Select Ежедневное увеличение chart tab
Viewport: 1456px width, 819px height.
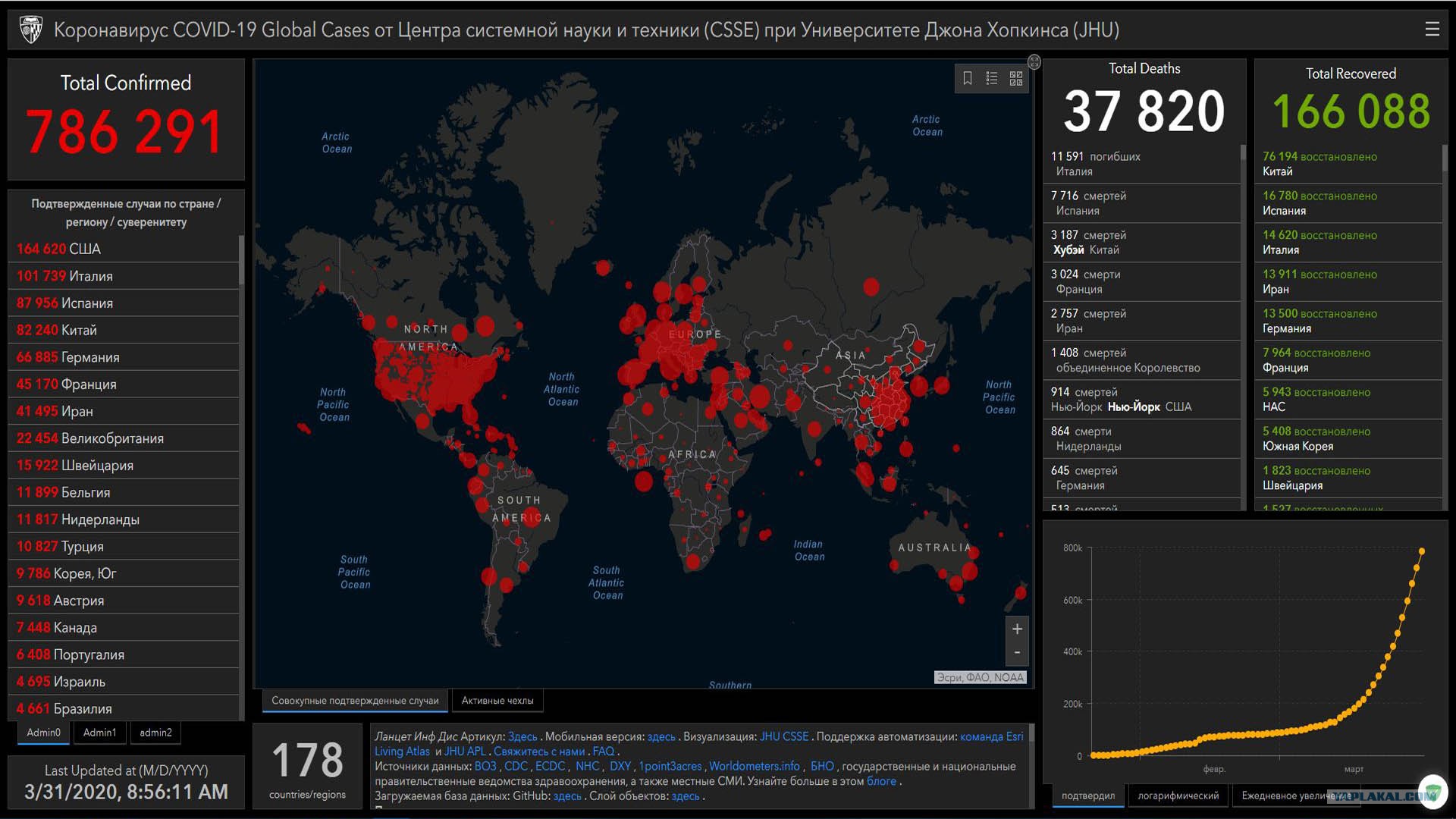pyautogui.click(x=1295, y=795)
